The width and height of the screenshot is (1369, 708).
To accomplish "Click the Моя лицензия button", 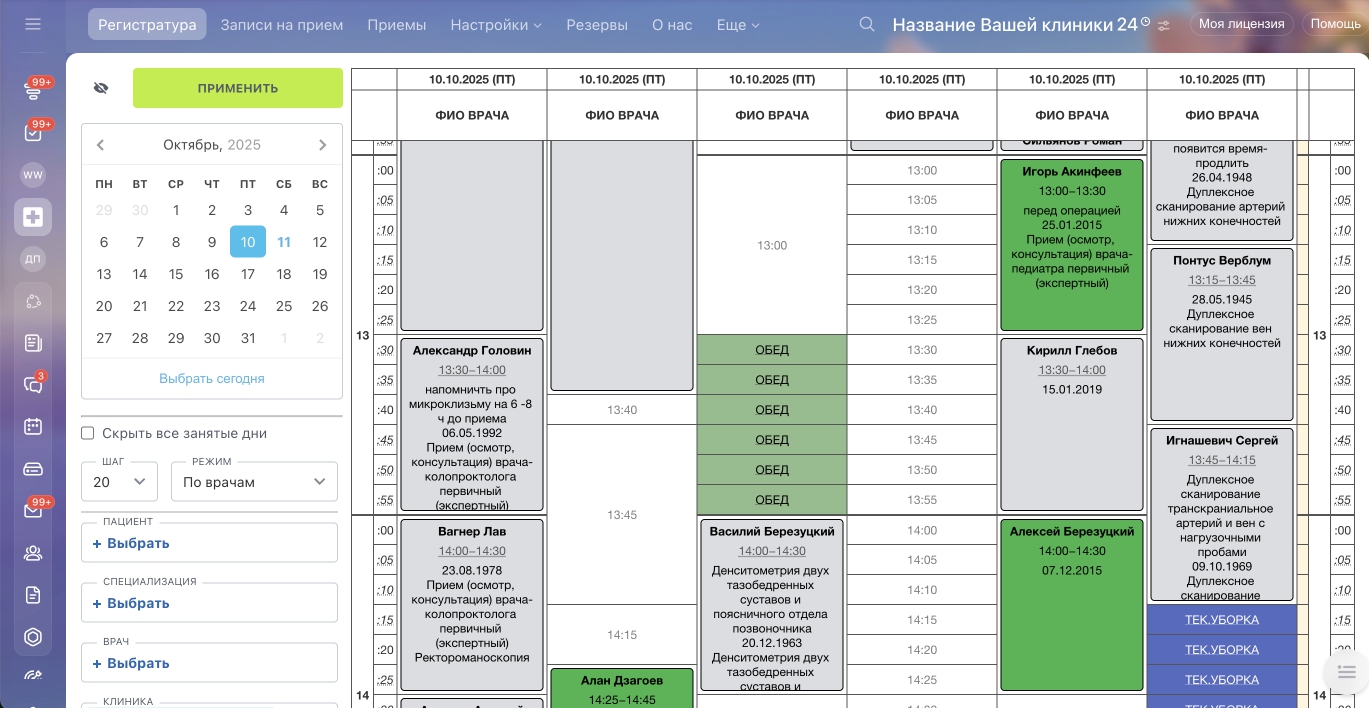I will pos(1241,24).
